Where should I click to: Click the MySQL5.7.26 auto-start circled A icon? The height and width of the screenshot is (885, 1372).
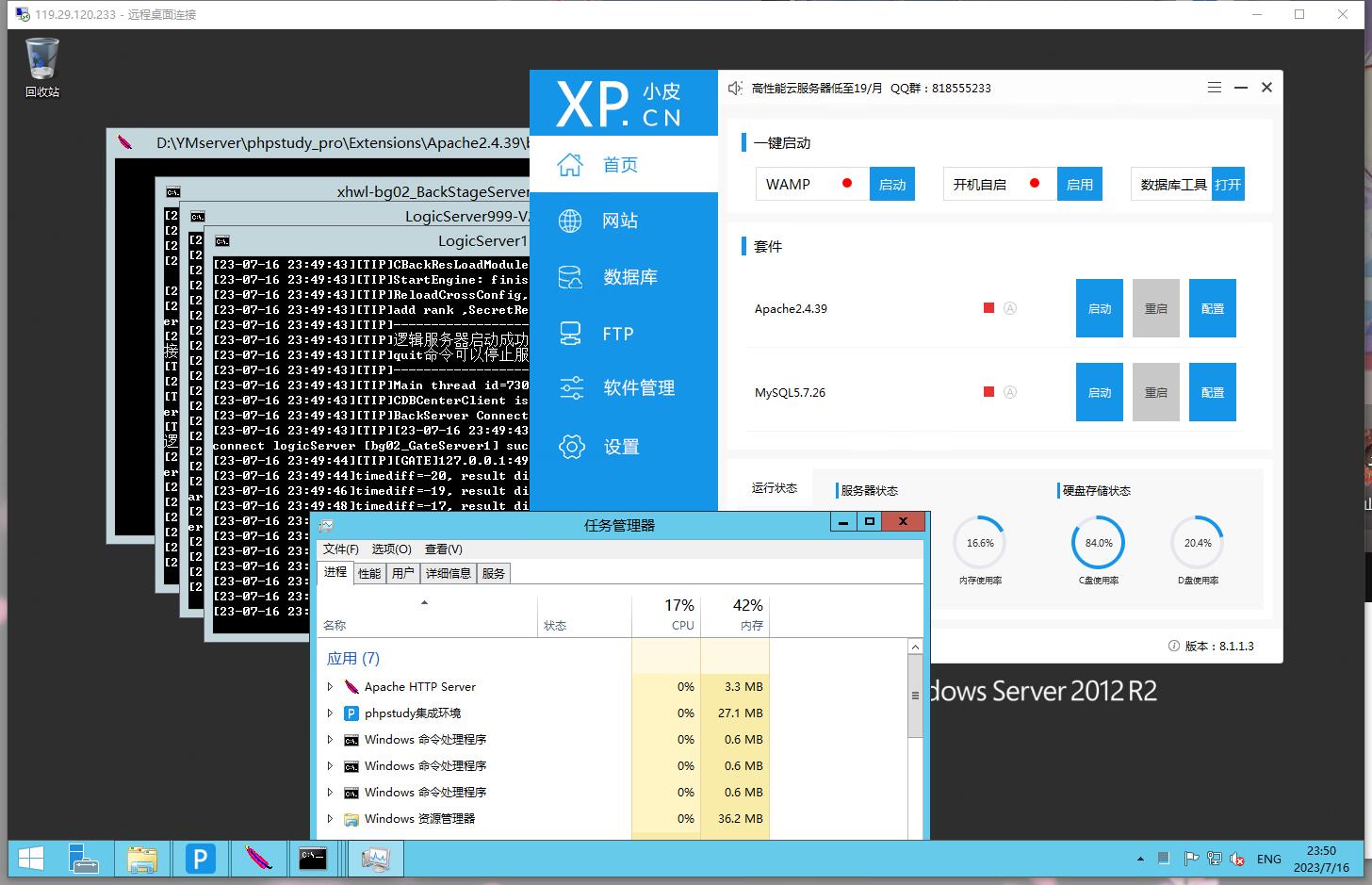coord(1010,392)
